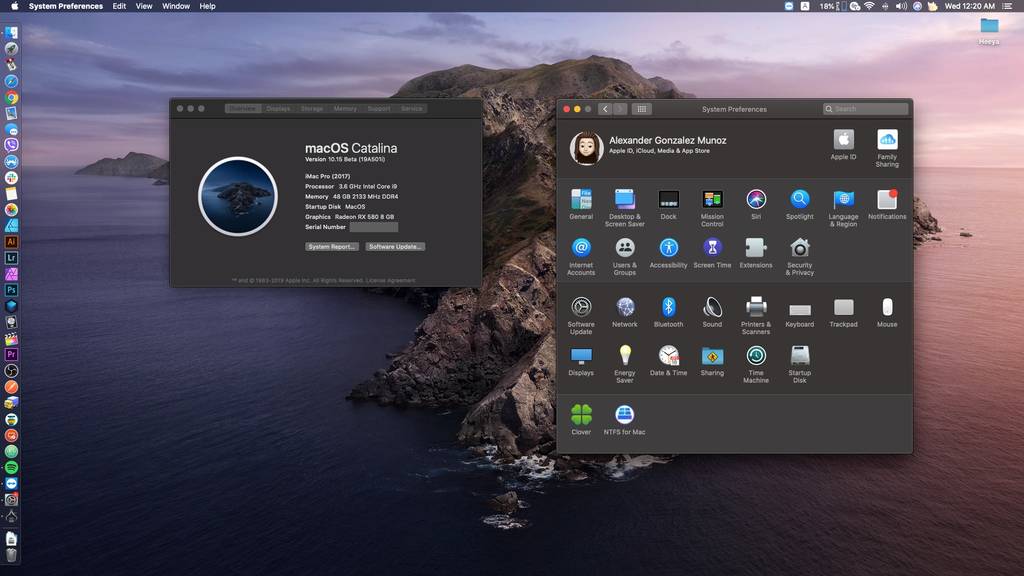Switch to Service tab in About window
This screenshot has width=1024, height=576.
click(x=411, y=108)
